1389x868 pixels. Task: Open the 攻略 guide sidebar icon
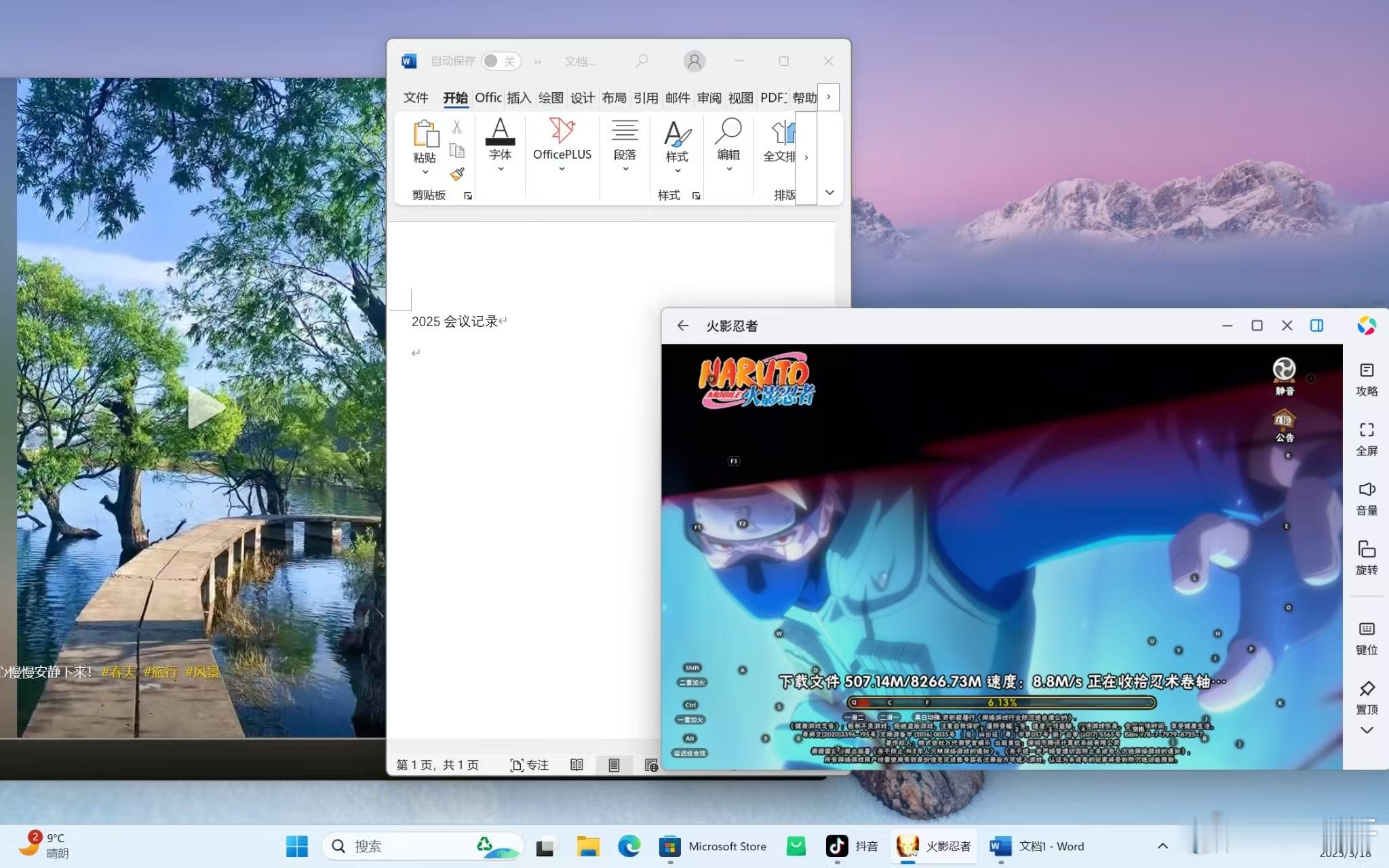pyautogui.click(x=1367, y=379)
